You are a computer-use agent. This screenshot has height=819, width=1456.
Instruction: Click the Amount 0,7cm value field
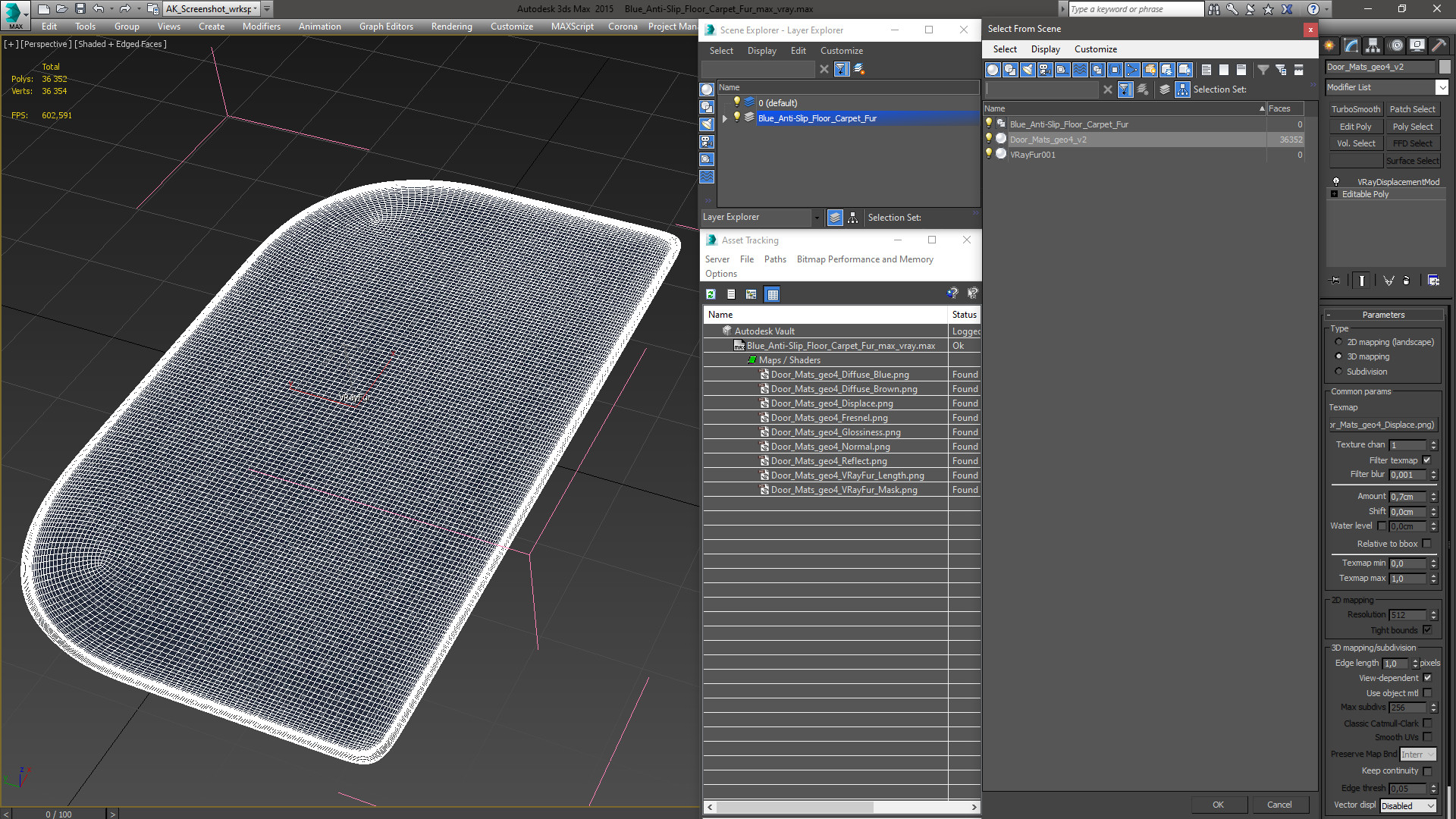pos(1407,497)
